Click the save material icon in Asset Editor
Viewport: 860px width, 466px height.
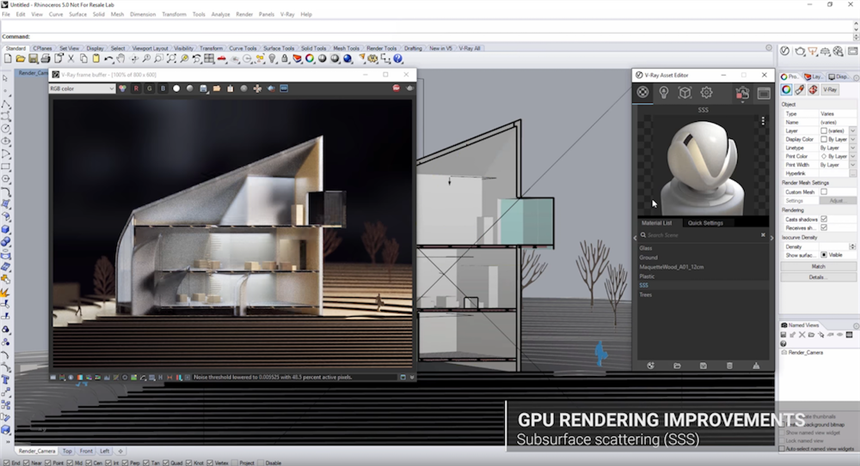pos(703,366)
